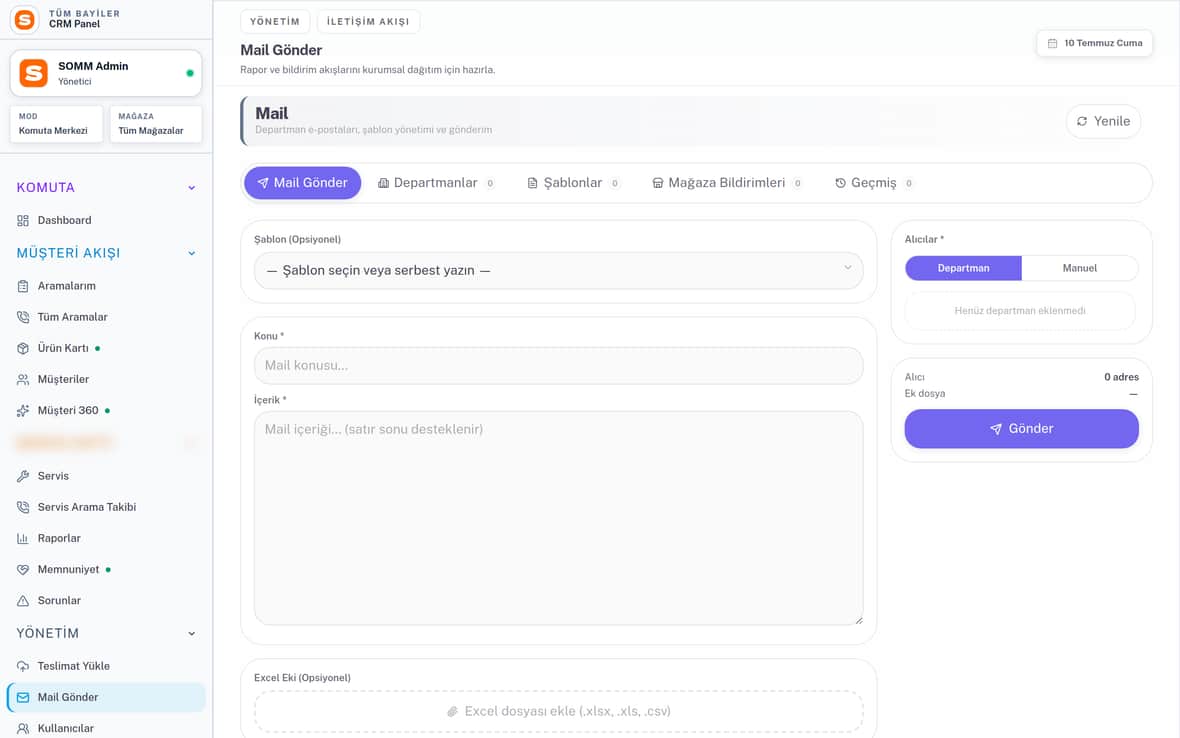
Task: Open Teslimat Yükle upload icon
Action: [x=23, y=667]
